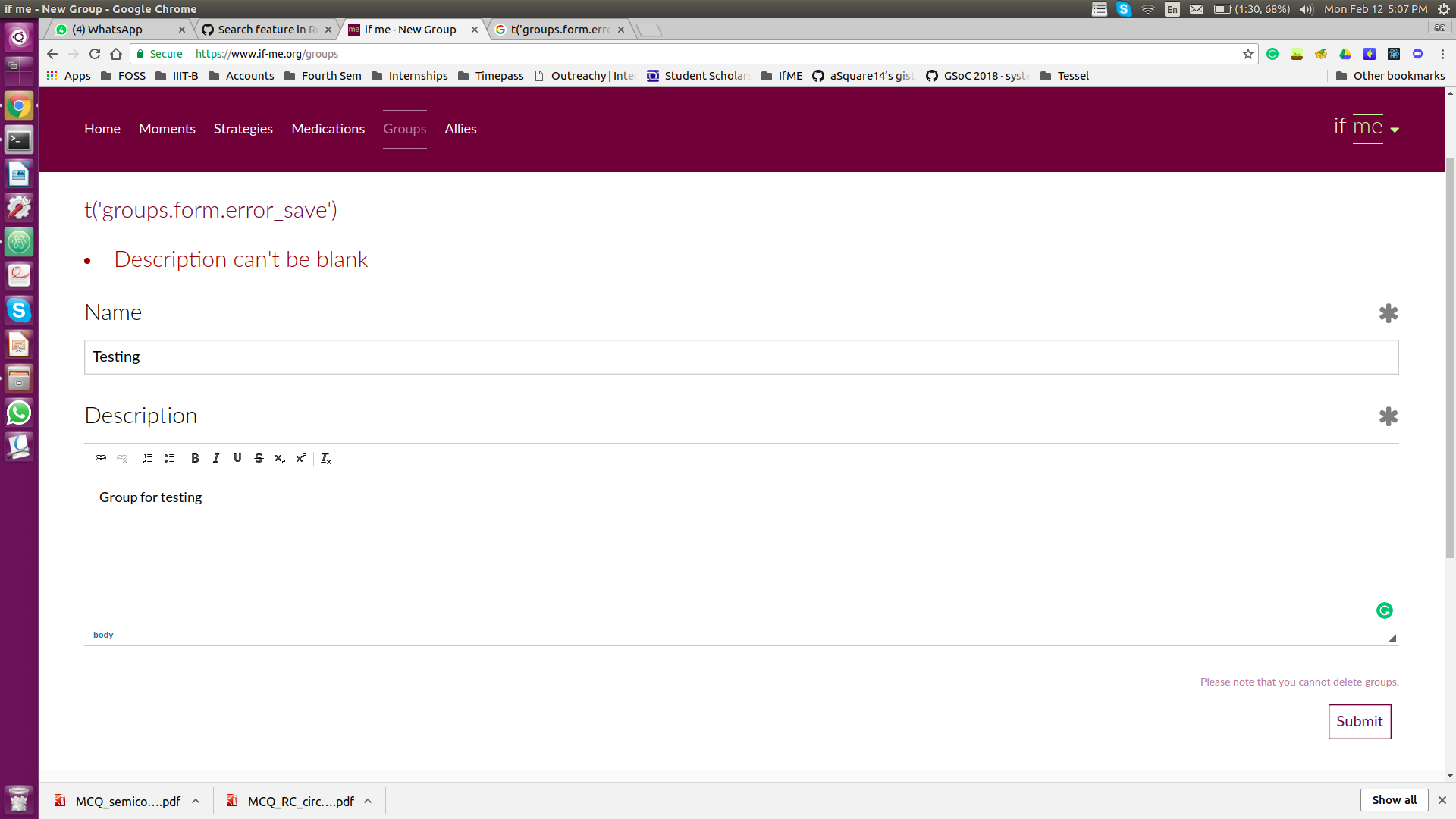Click the Submit button
The height and width of the screenshot is (819, 1456).
click(1359, 721)
